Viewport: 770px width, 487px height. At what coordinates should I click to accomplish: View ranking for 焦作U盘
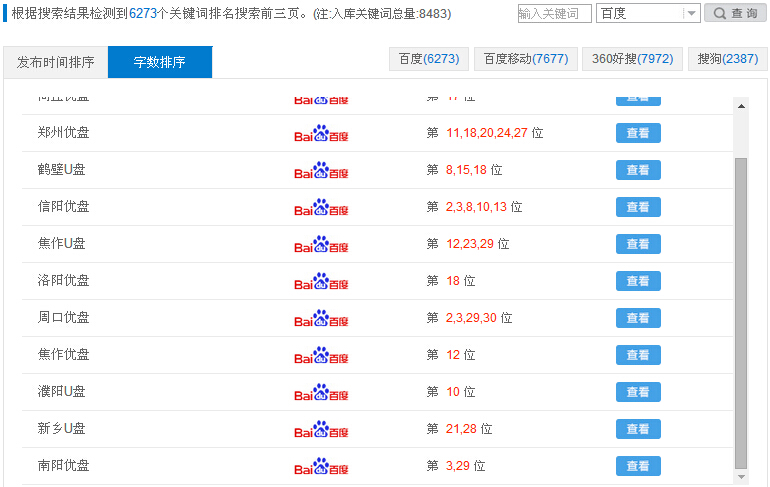click(638, 244)
